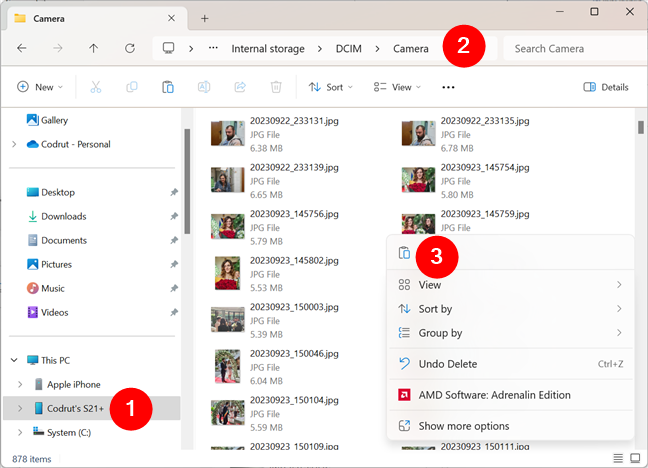Unpin Videos using its pin icon

coord(174,312)
